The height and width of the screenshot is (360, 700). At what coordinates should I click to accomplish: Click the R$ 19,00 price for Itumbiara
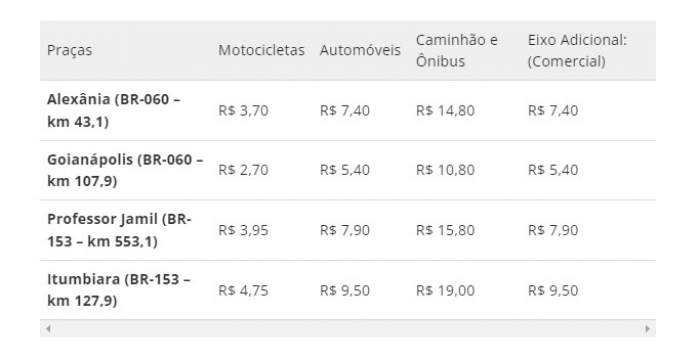pos(445,290)
